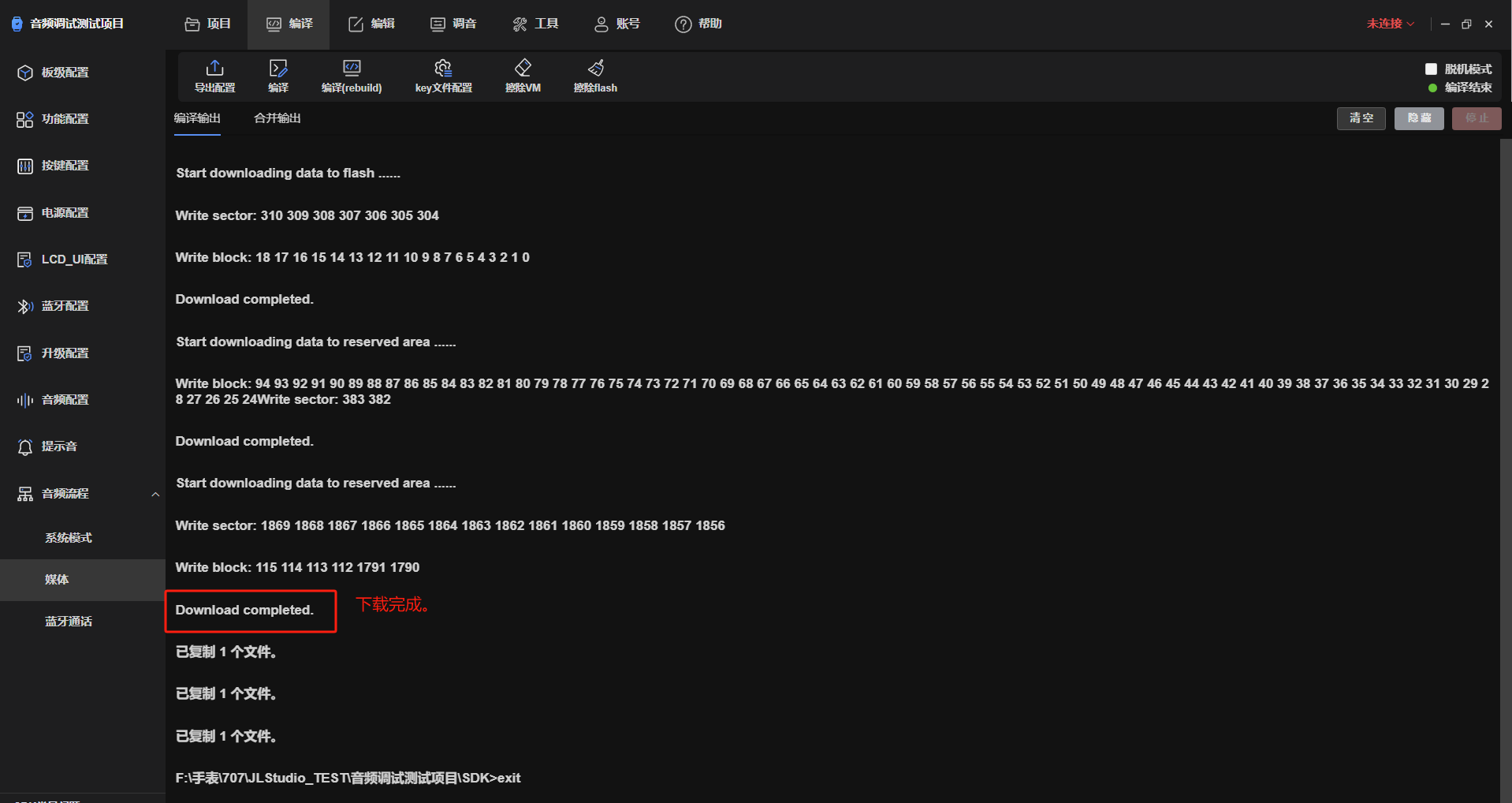Open the 账号 menu

(x=617, y=24)
